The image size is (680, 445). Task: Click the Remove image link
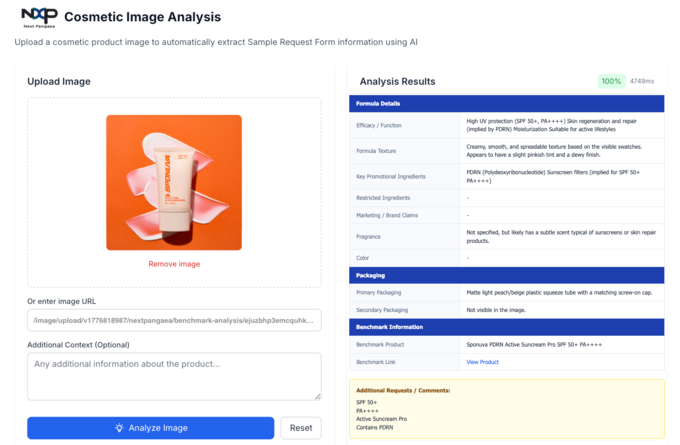(x=174, y=264)
